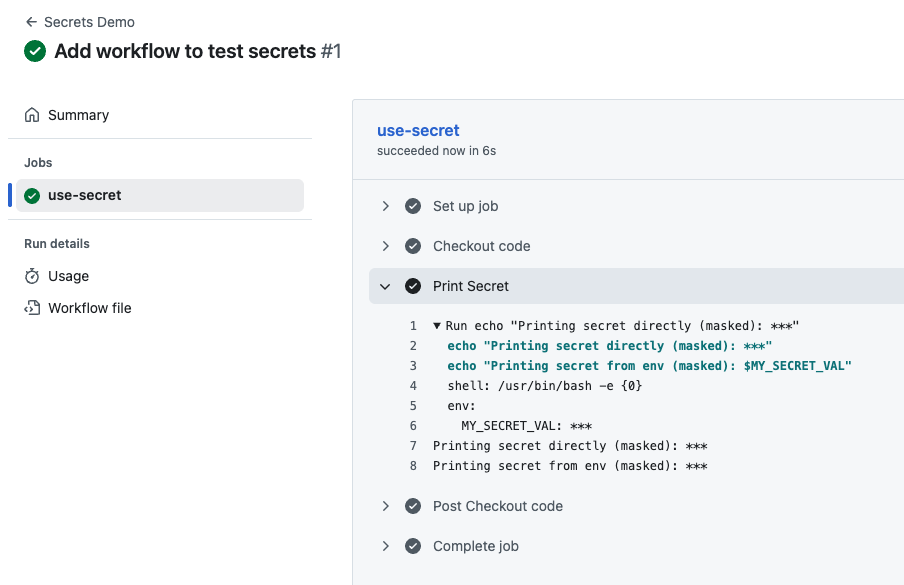Viewport: 904px width, 585px height.
Task: Click the green success checkmark beside the workflow title
Action: tap(35, 51)
